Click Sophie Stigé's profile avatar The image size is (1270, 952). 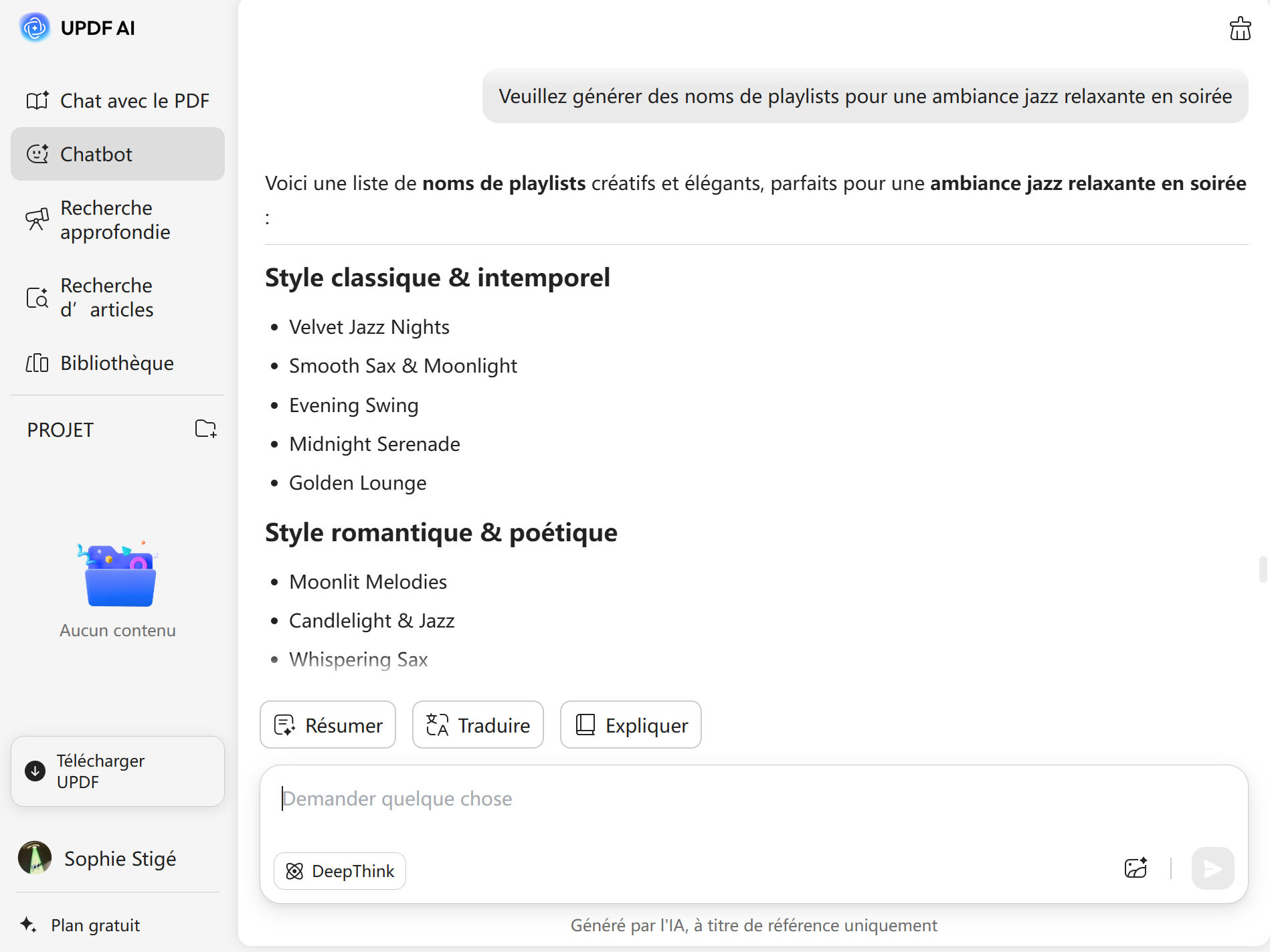[35, 858]
